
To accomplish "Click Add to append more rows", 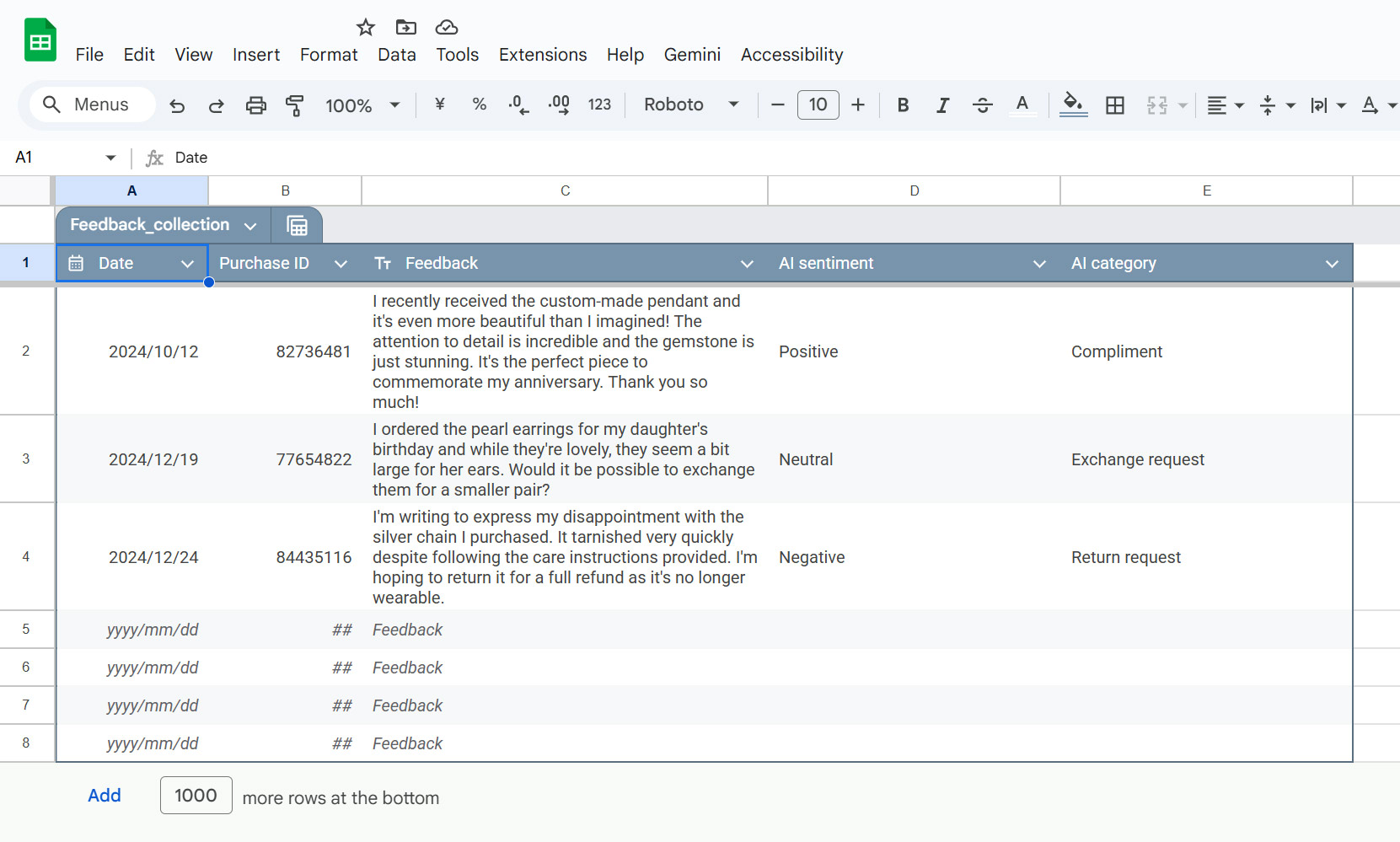I will 105,796.
